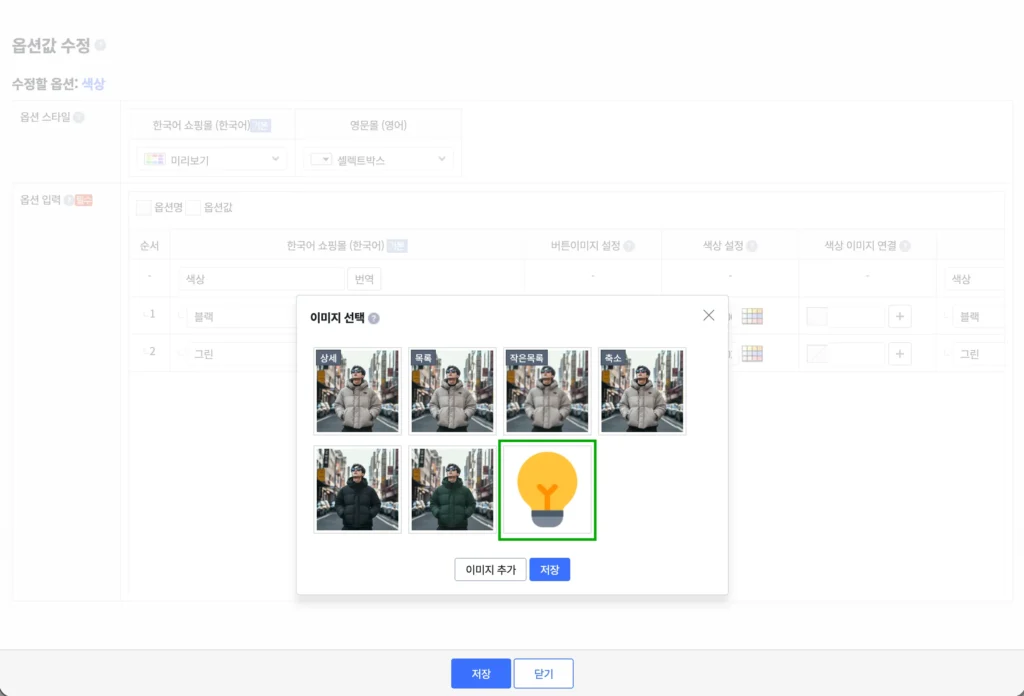The image size is (1024, 696).
Task: Toggle the 옵션명 checkbox
Action: pos(144,208)
